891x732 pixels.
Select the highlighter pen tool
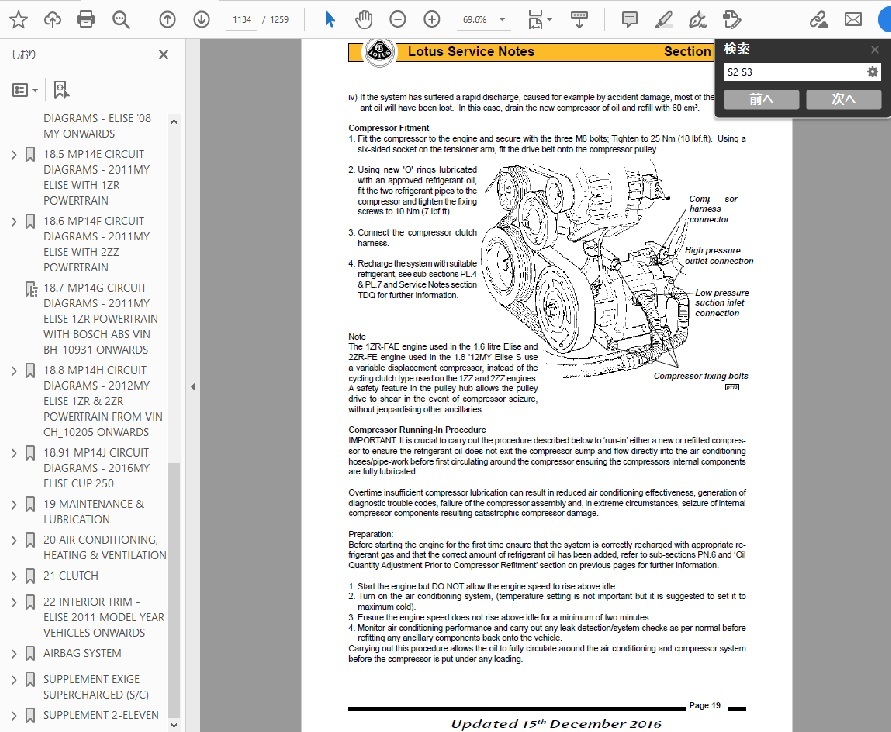664,20
